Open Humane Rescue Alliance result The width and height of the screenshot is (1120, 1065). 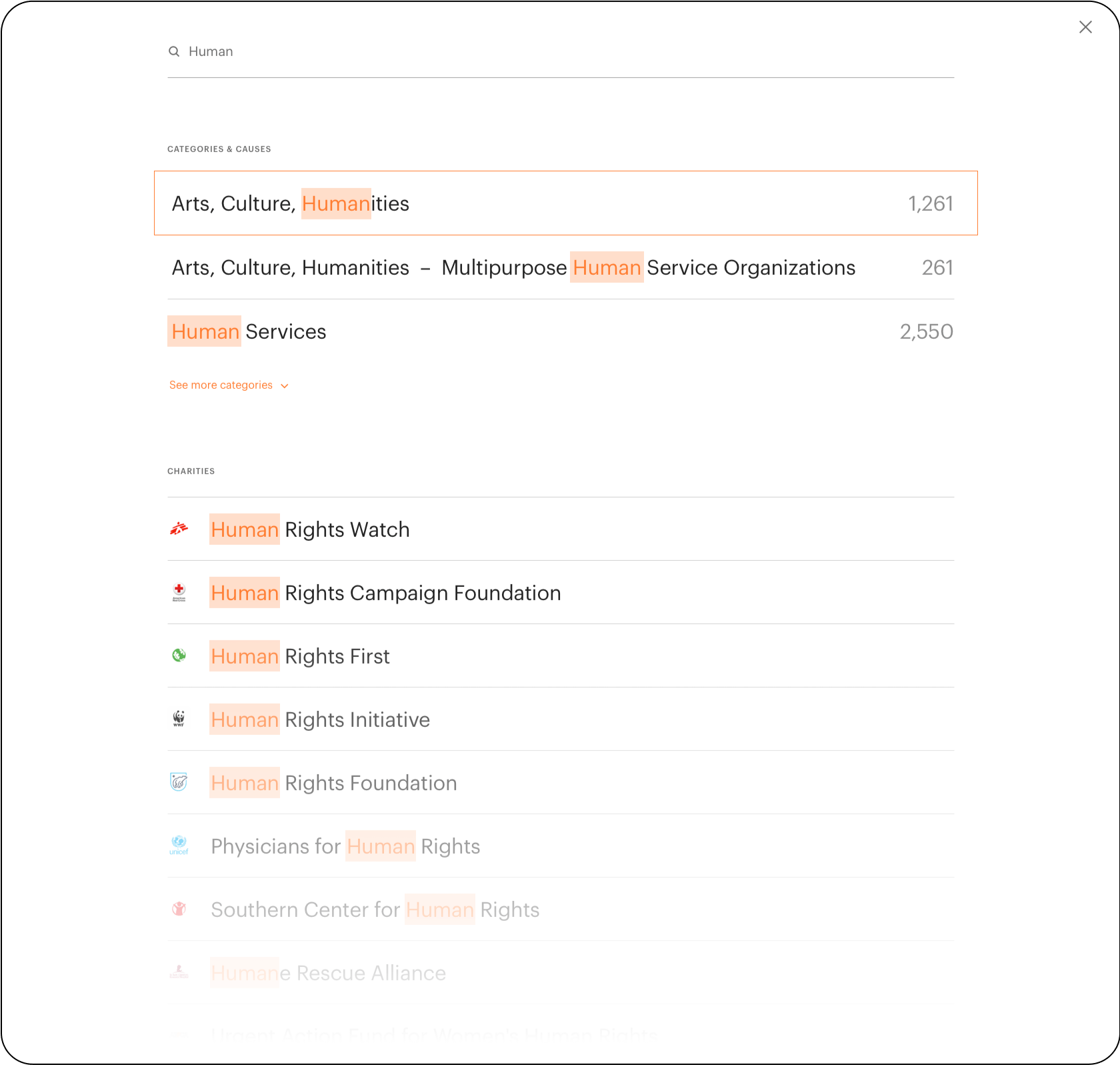328,973
